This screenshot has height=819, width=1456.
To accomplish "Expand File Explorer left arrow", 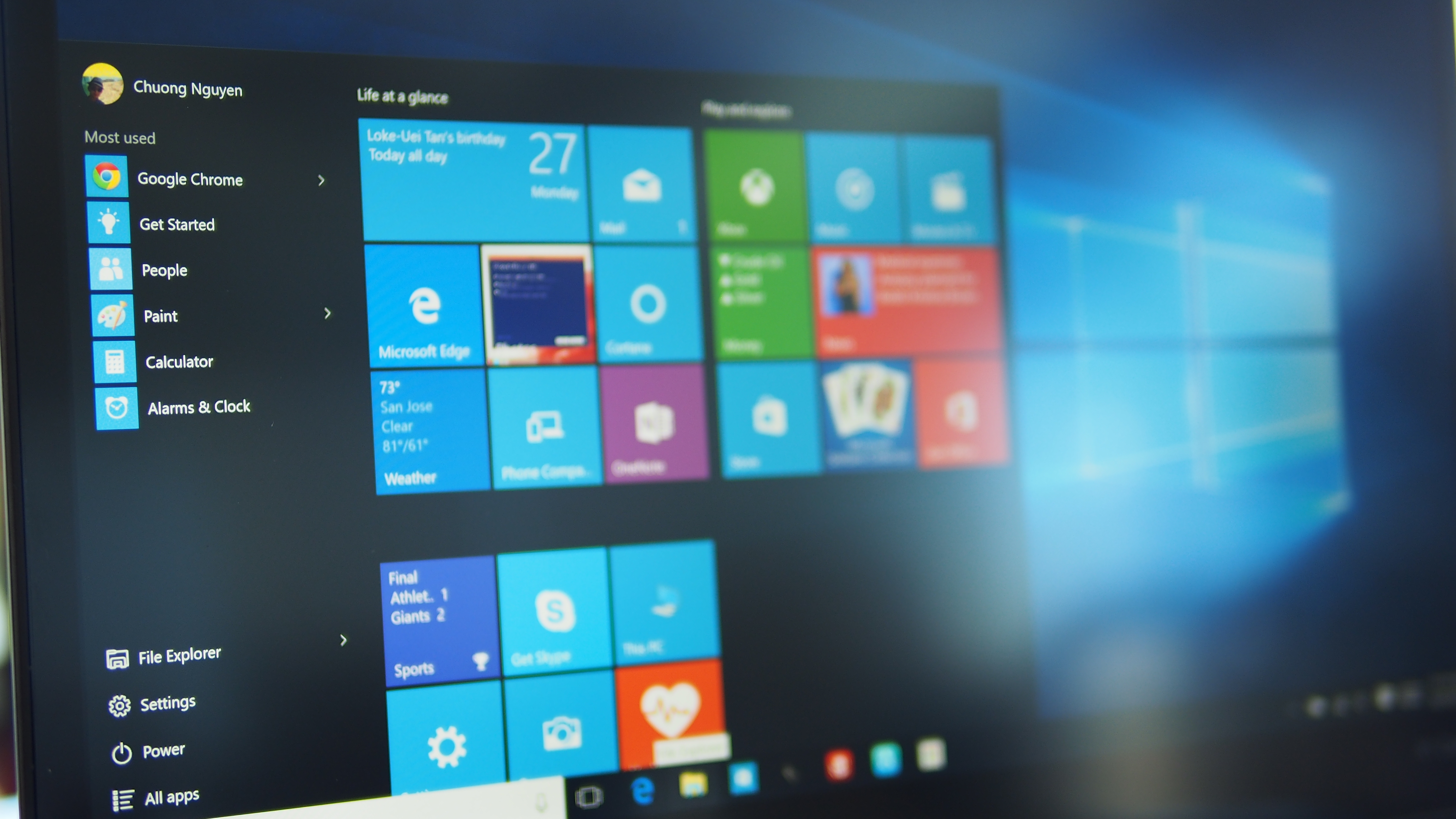I will pos(344,640).
